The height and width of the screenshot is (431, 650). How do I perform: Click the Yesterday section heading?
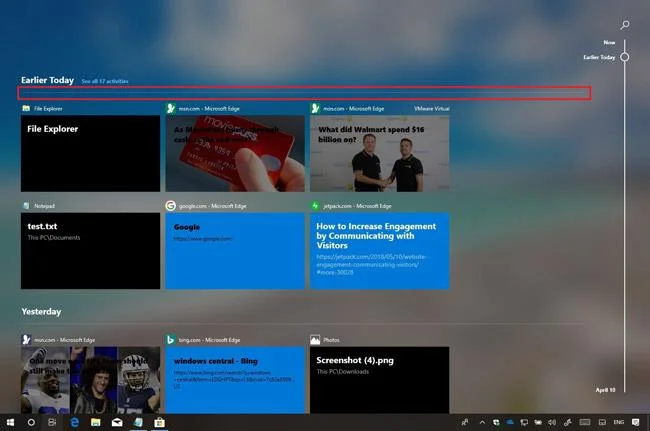point(41,312)
